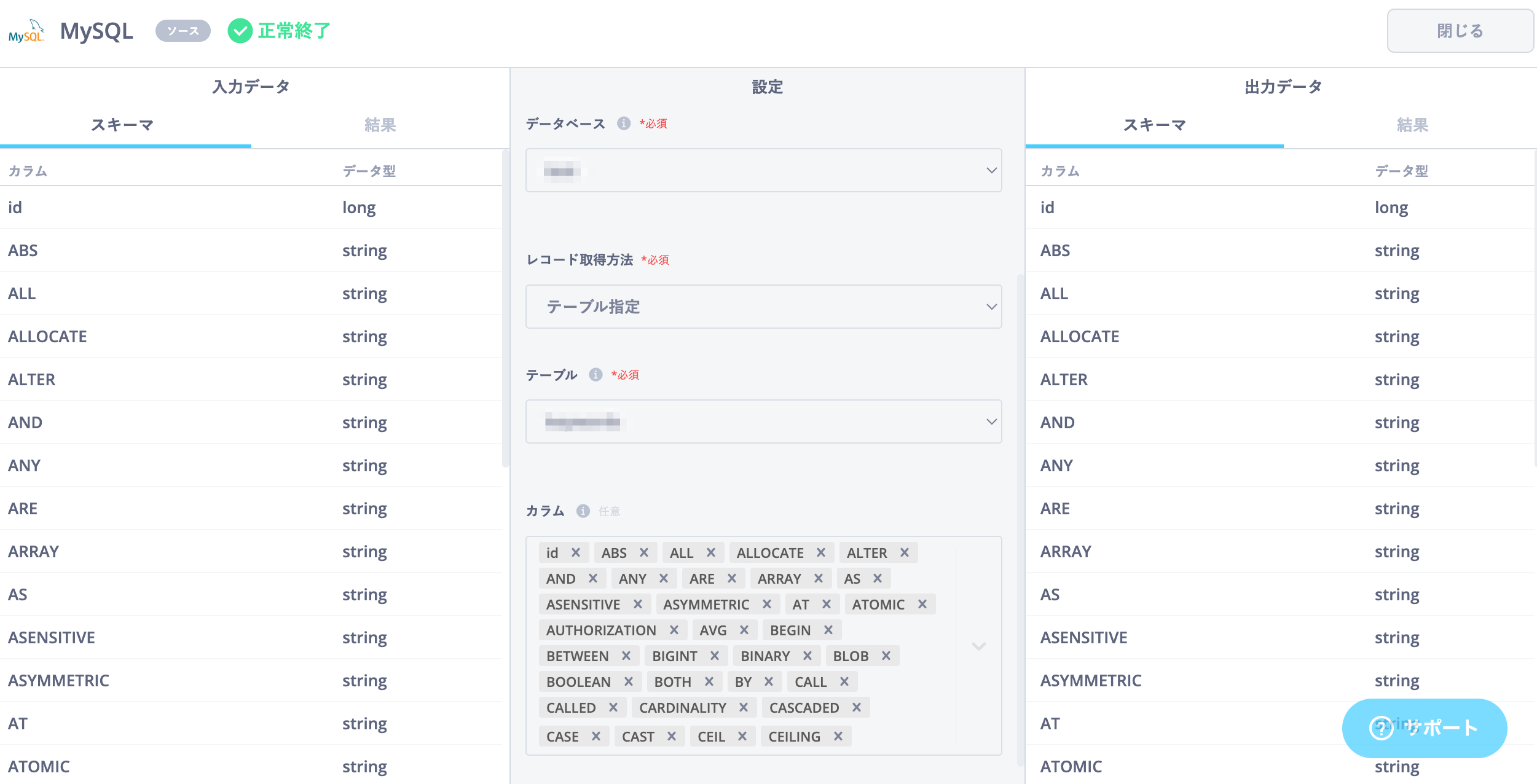The width and height of the screenshot is (1537, 784).
Task: Click the MySQL logo icon
Action: [26, 31]
